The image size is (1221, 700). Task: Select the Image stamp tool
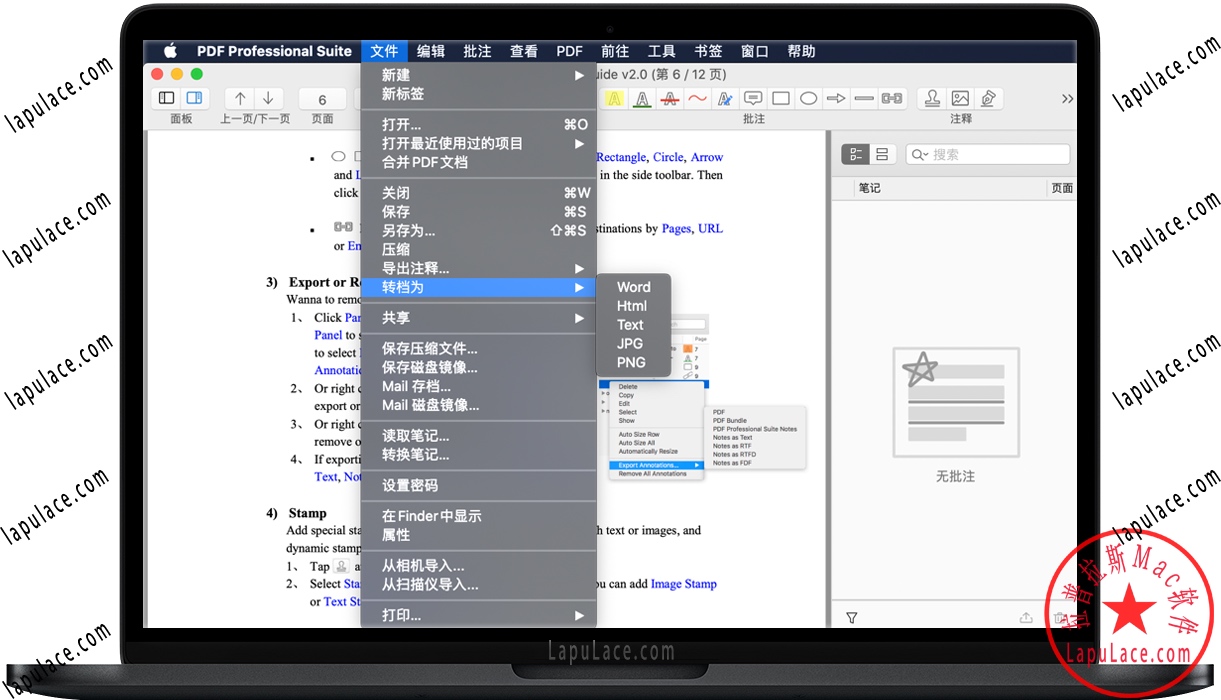(960, 98)
